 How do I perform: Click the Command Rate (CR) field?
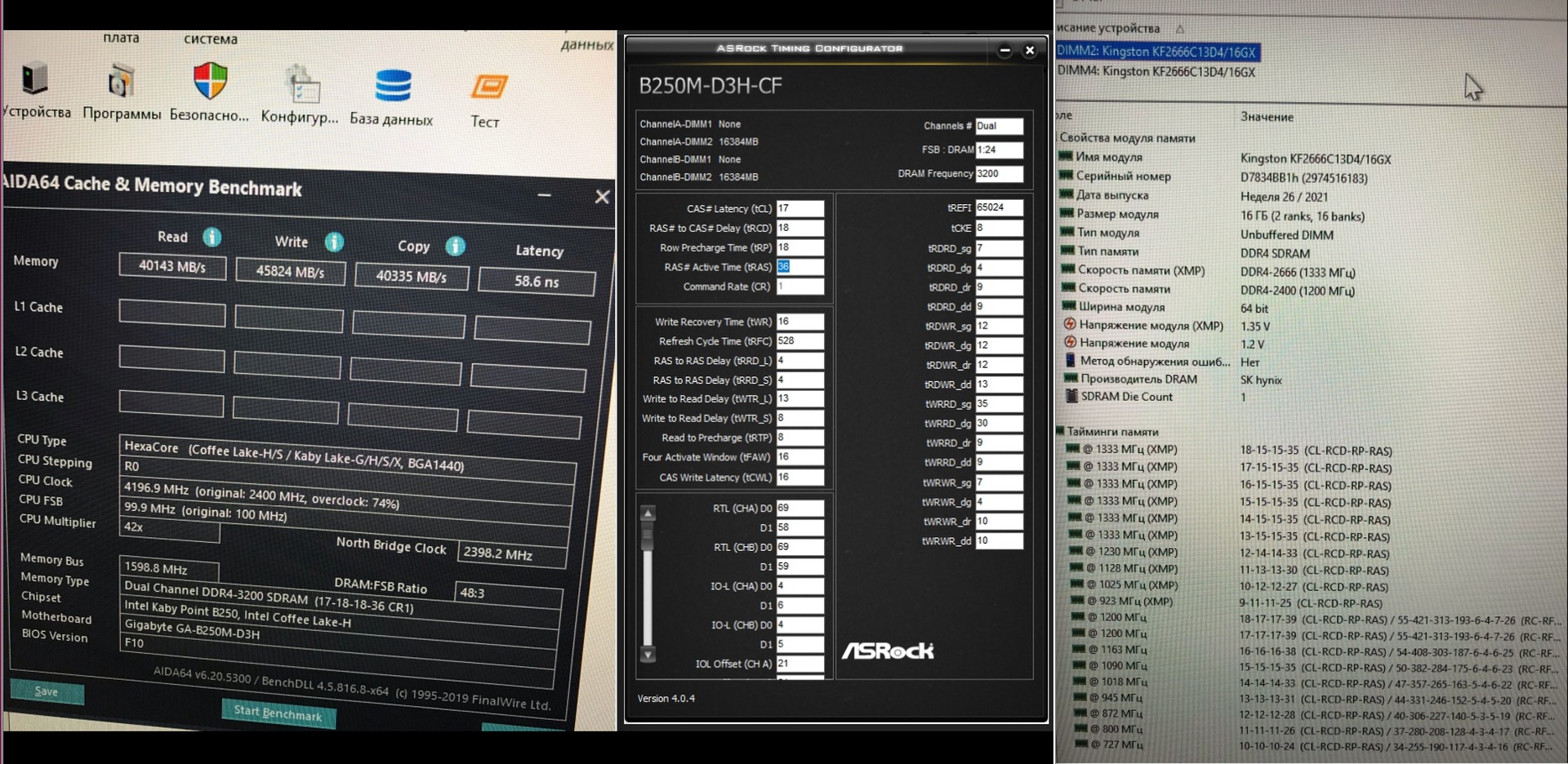click(x=800, y=286)
